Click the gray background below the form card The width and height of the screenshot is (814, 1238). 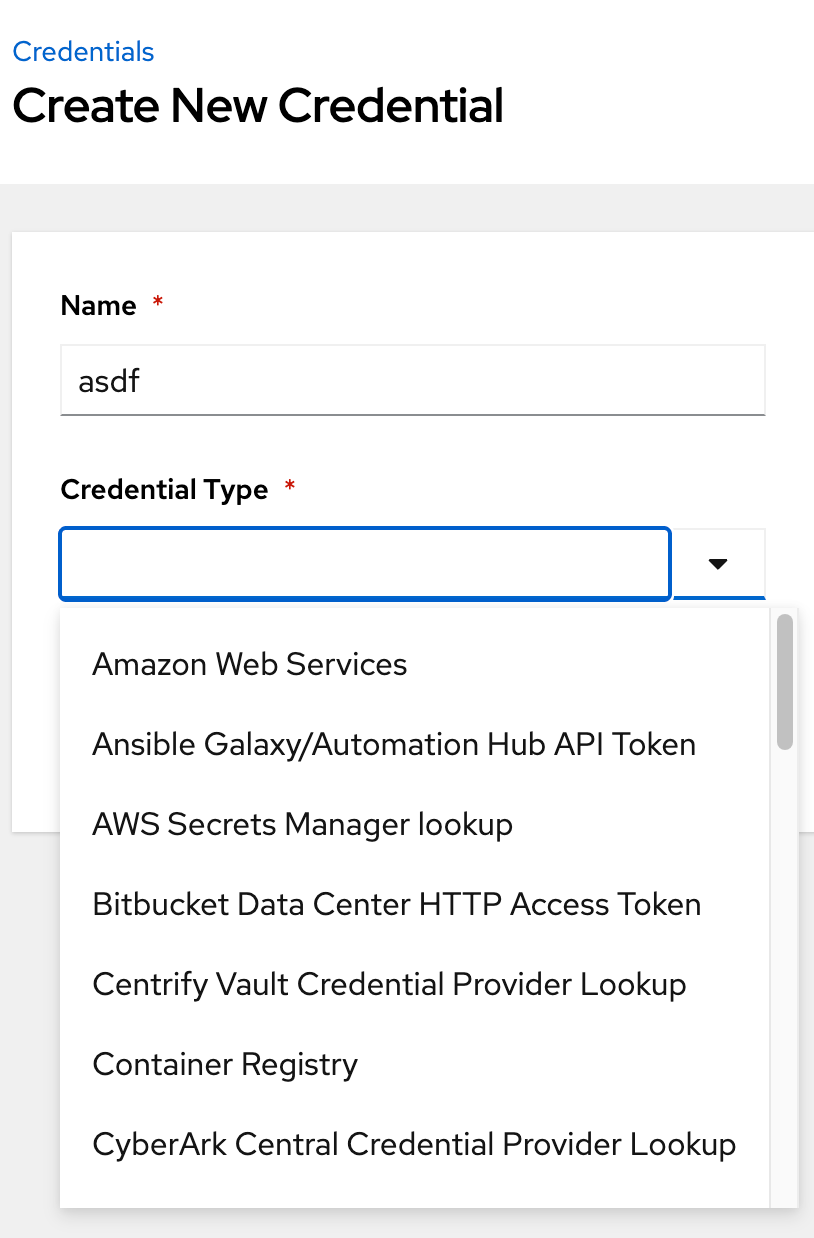pos(30,1000)
